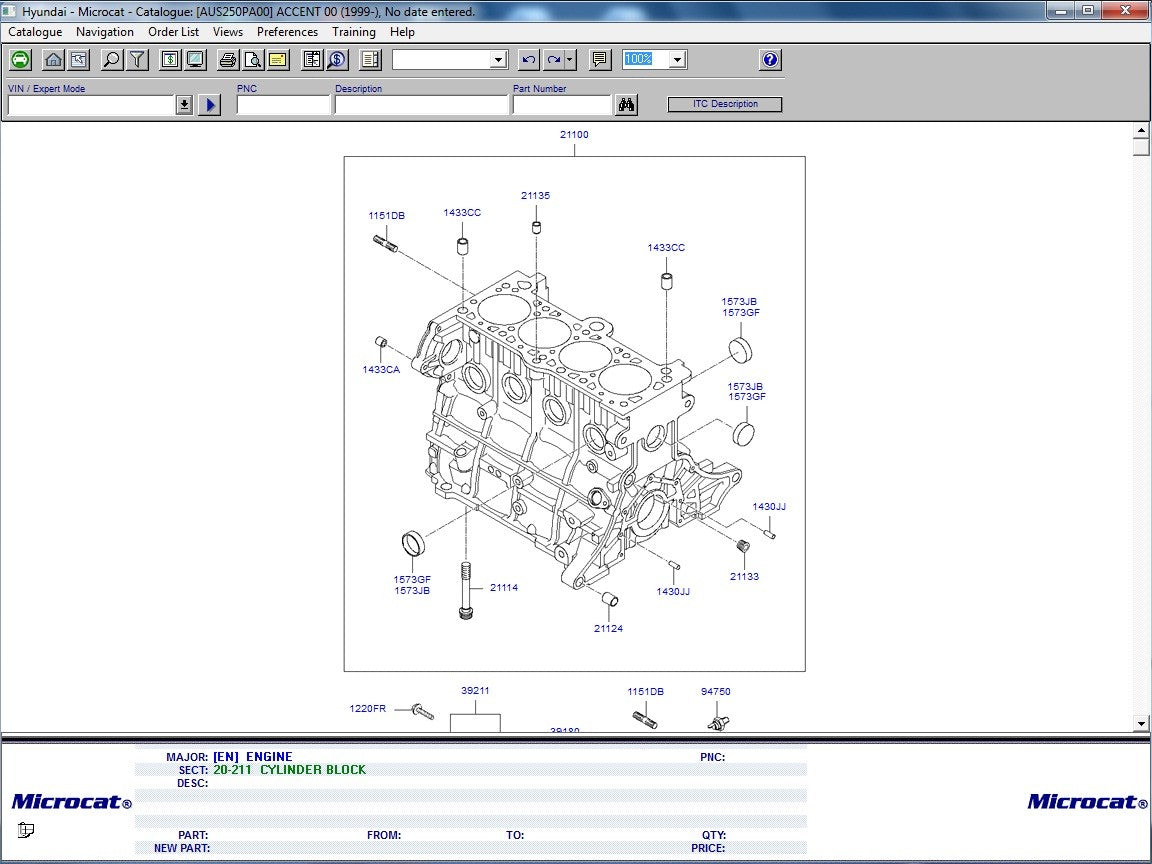The height and width of the screenshot is (864, 1152).
Task: Click part number 21100 label in diagram
Action: [x=574, y=135]
